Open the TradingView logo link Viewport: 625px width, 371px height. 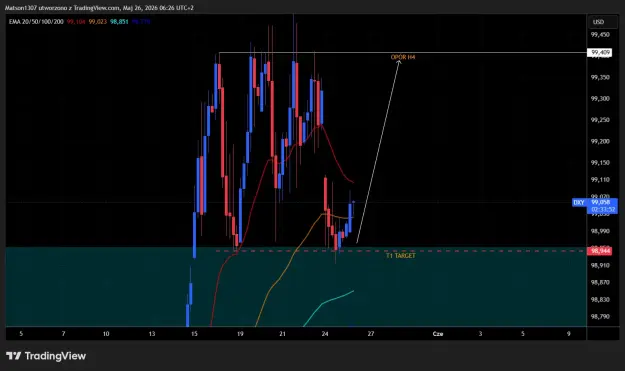46,356
